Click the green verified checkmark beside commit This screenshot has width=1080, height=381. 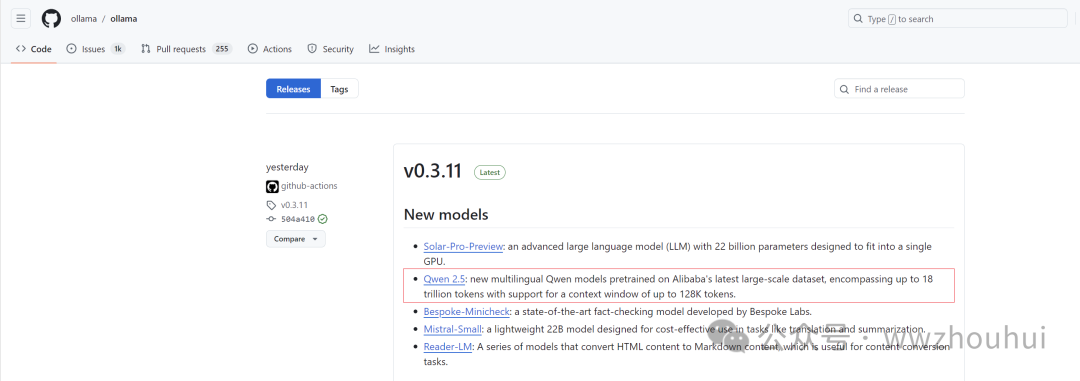click(322, 219)
